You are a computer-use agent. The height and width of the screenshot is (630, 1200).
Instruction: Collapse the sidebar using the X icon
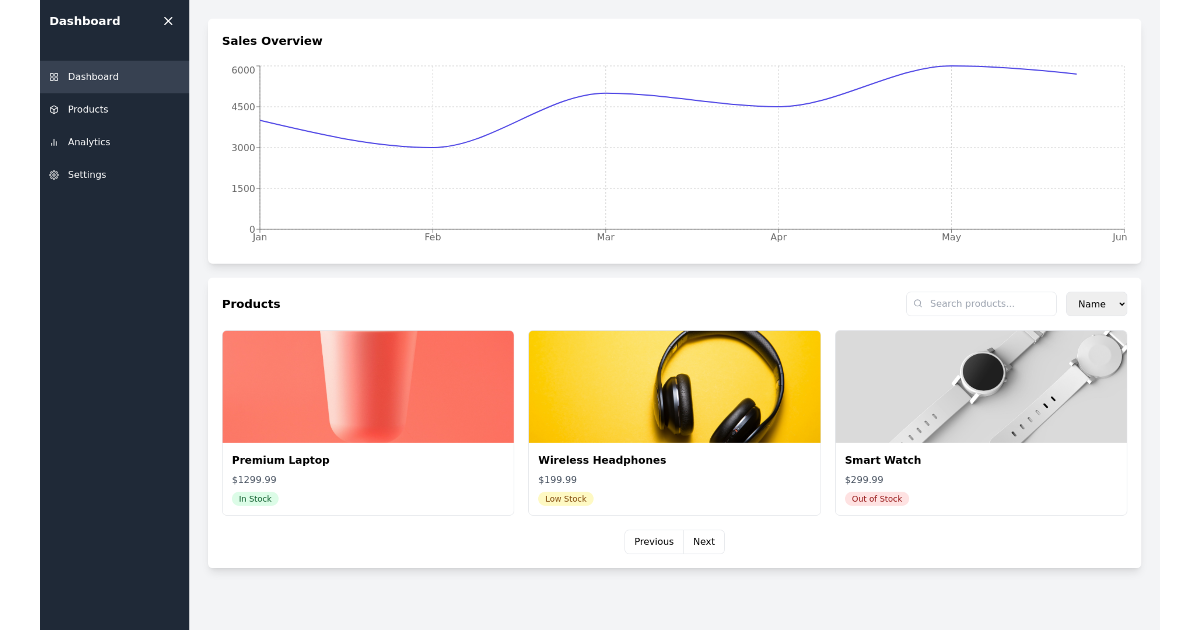[168, 20]
